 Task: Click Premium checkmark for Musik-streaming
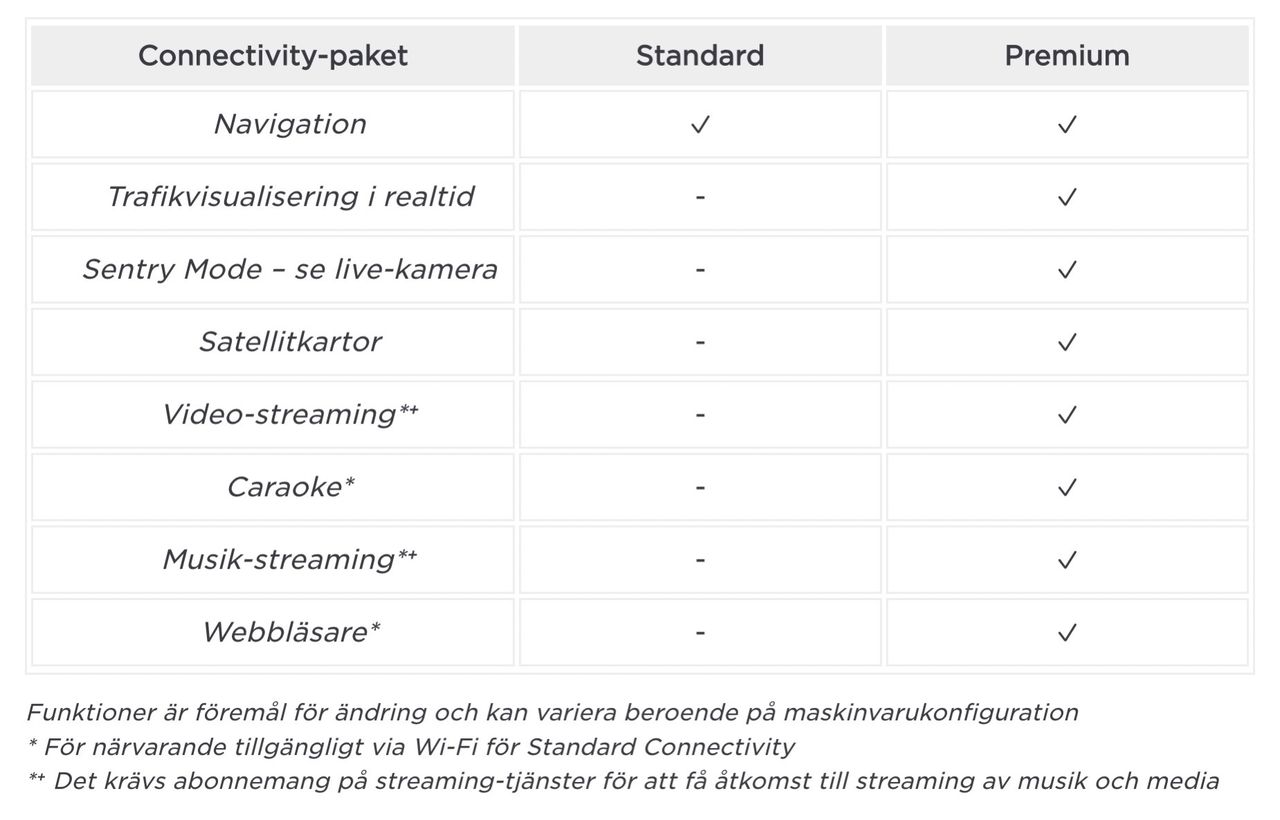[1067, 560]
